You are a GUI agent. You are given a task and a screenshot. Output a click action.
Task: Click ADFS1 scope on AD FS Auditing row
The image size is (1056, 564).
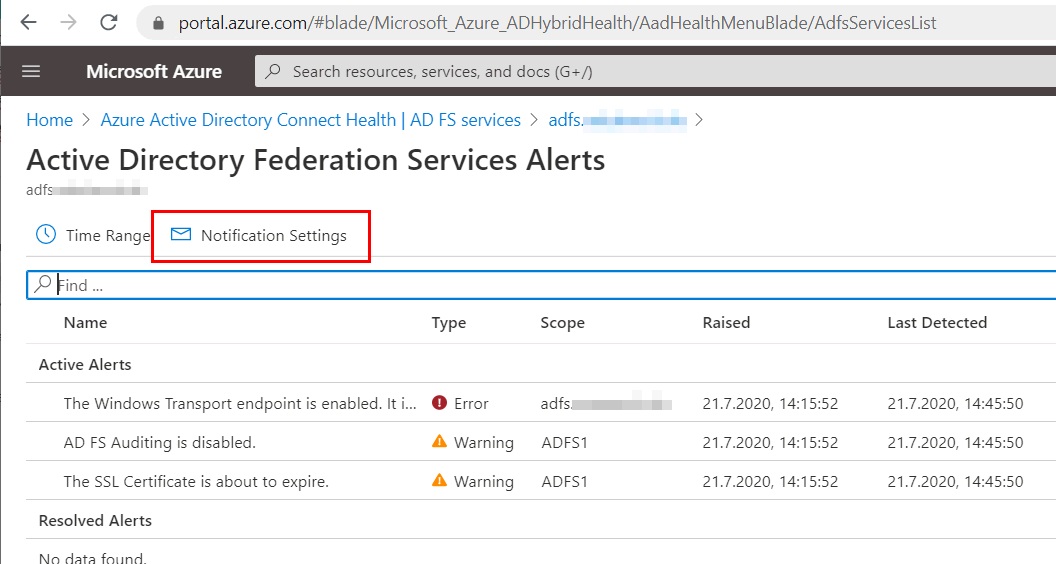click(x=564, y=443)
